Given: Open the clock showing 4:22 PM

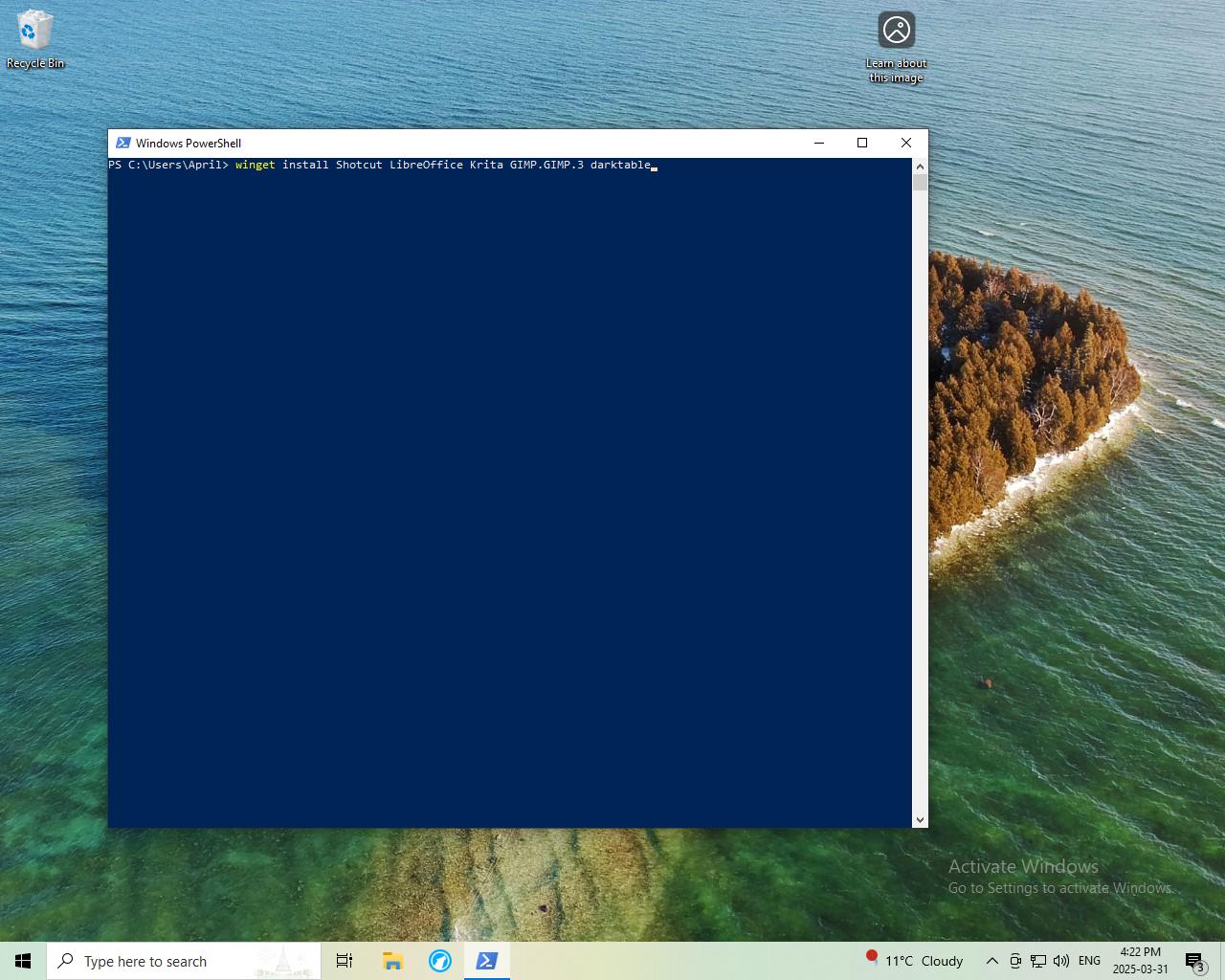Looking at the screenshot, I should [x=1141, y=961].
